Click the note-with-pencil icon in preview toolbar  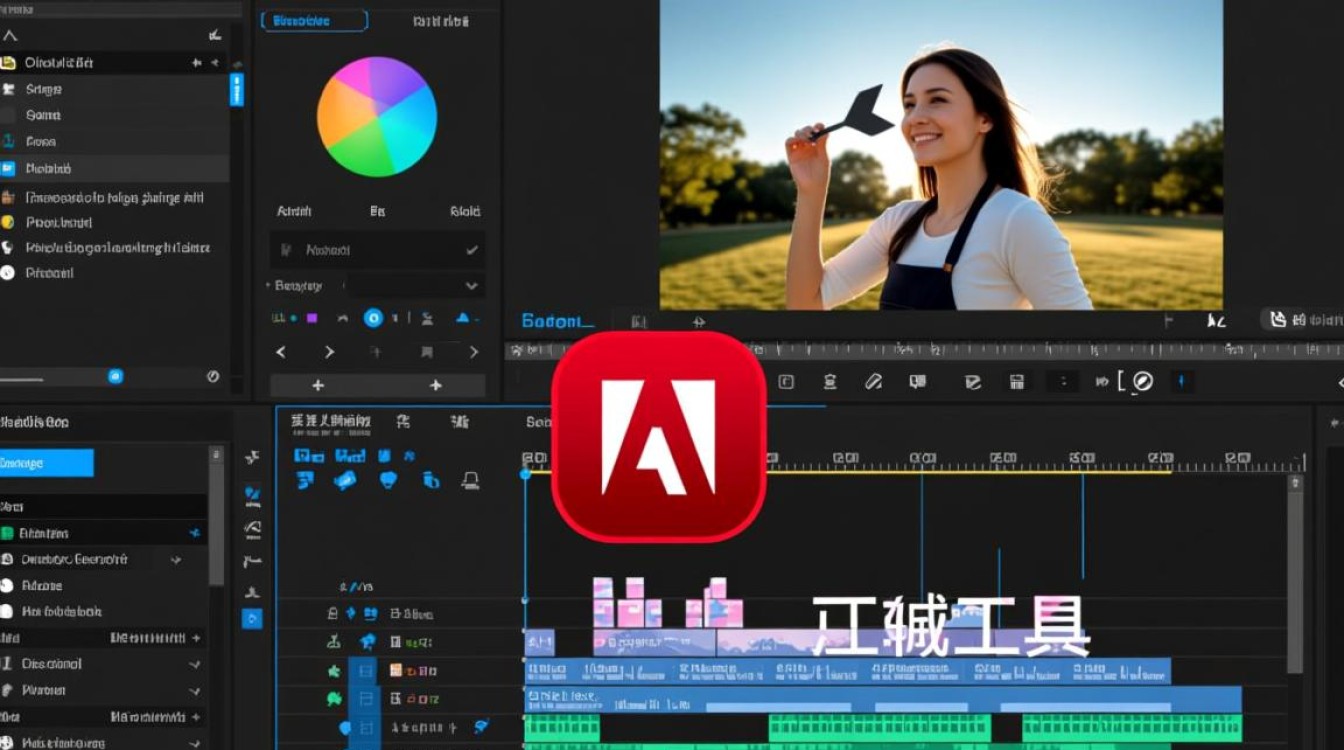[971, 381]
